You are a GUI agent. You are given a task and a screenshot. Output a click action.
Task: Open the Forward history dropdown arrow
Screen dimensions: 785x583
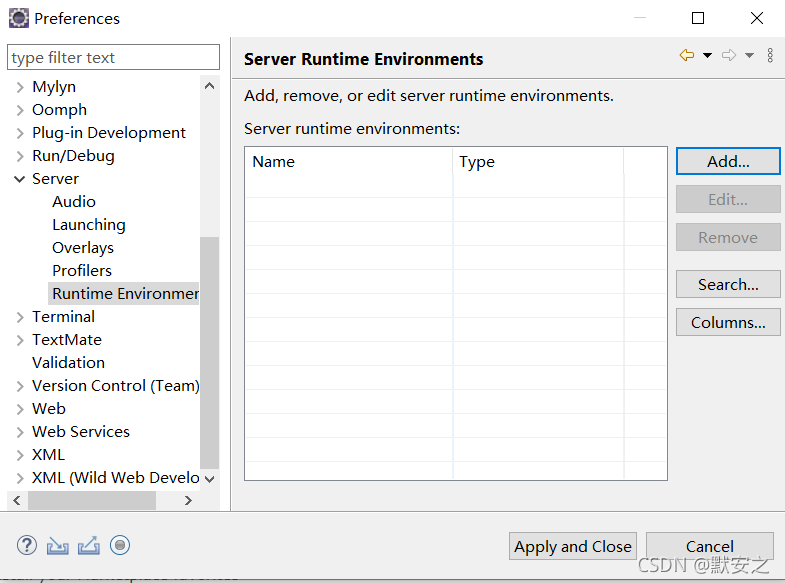(749, 55)
